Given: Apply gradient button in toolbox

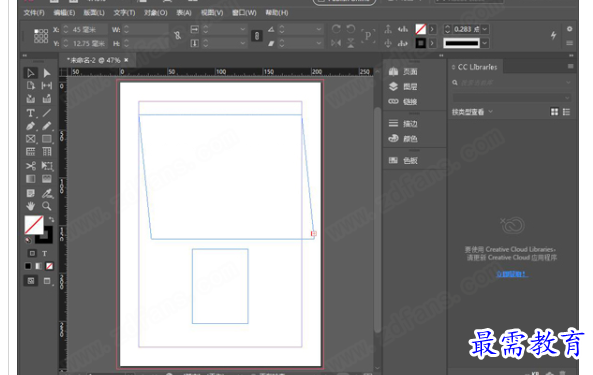Looking at the screenshot, I should pyautogui.click(x=39, y=266).
